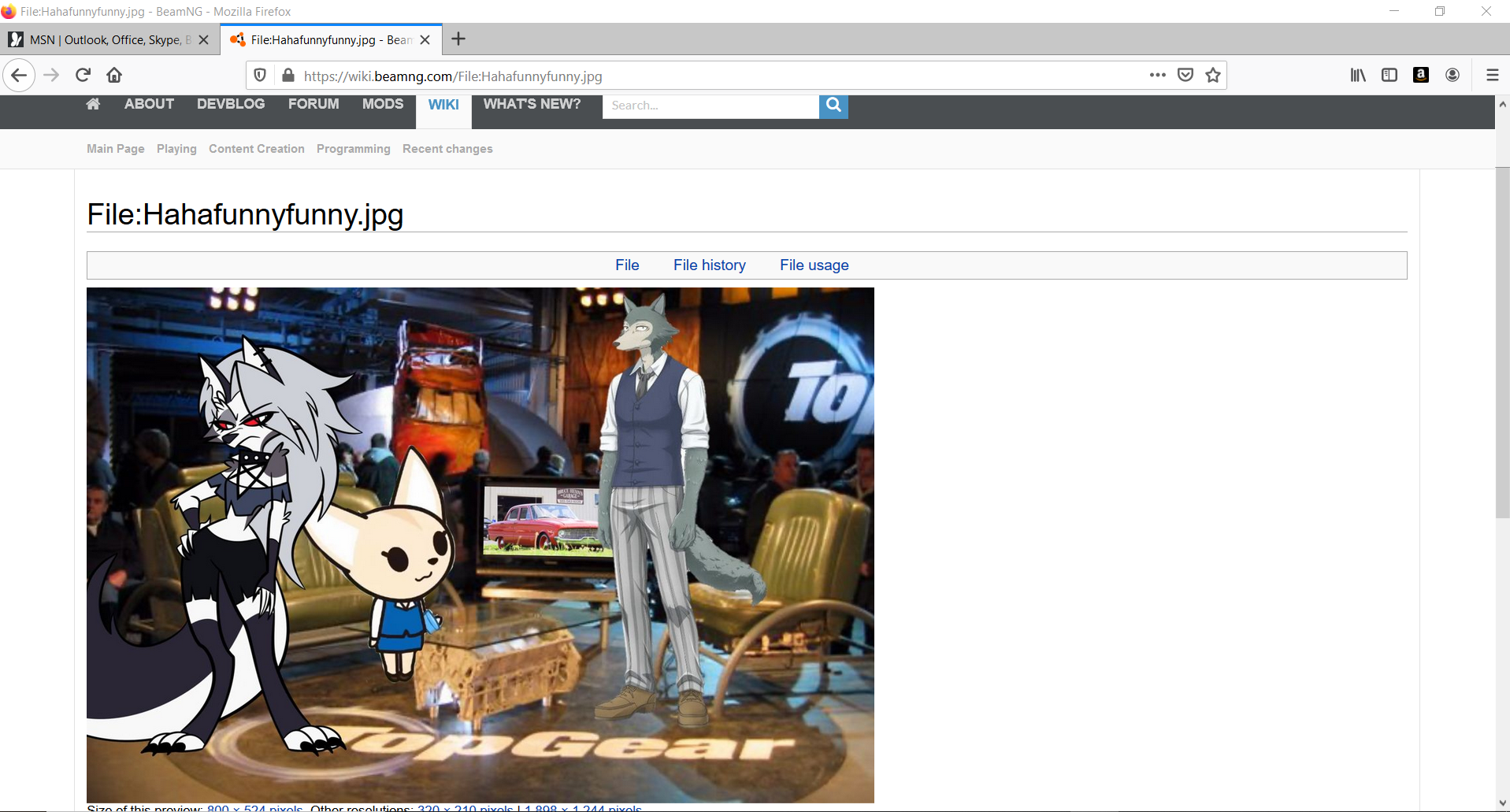Screen dimensions: 1510x812
Task: Close the File:Hahafunnyfunny.jpg tab
Action: [425, 40]
